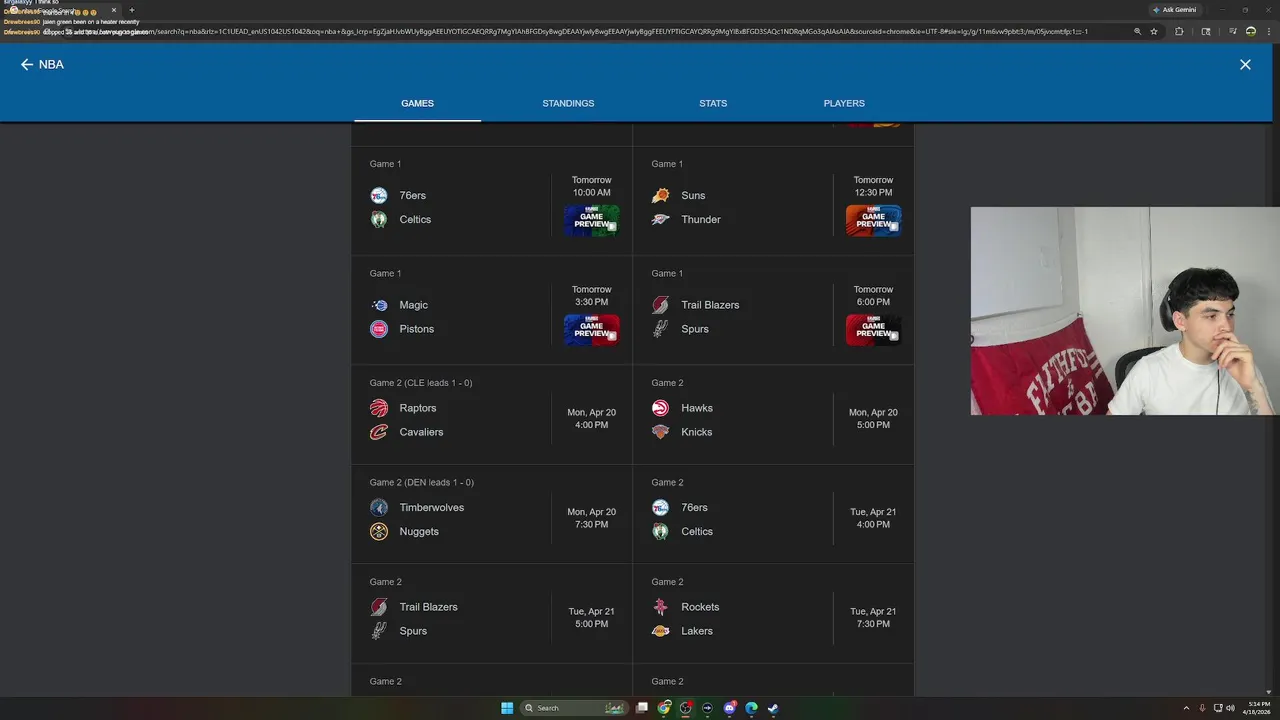The height and width of the screenshot is (720, 1280).
Task: Open a new browser tab
Action: coord(131,10)
